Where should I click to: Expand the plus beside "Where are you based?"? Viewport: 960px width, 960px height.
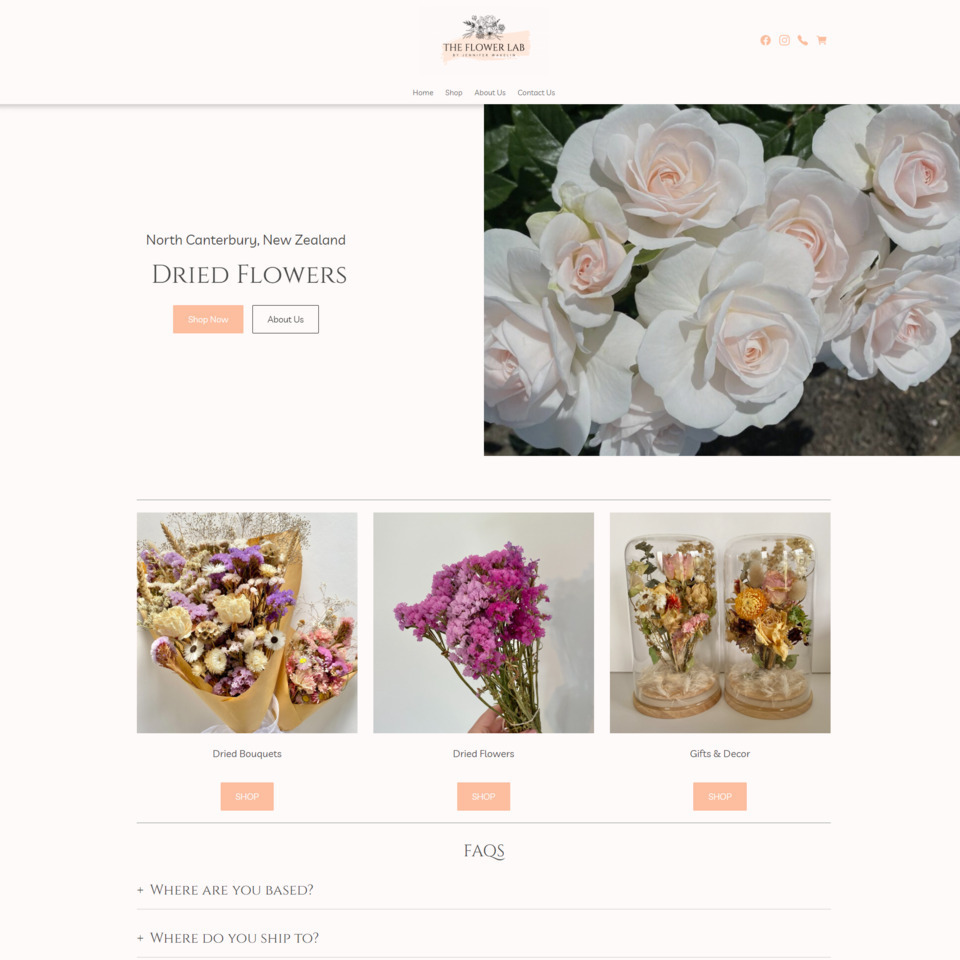(x=140, y=890)
